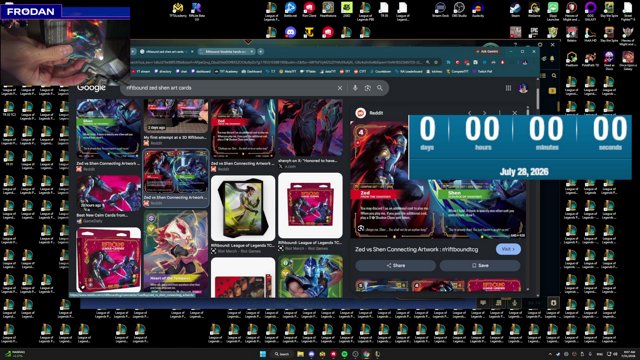Open the large Riftbound box thumbnail at bottom-left
The height and width of the screenshot is (360, 640).
coord(109,260)
